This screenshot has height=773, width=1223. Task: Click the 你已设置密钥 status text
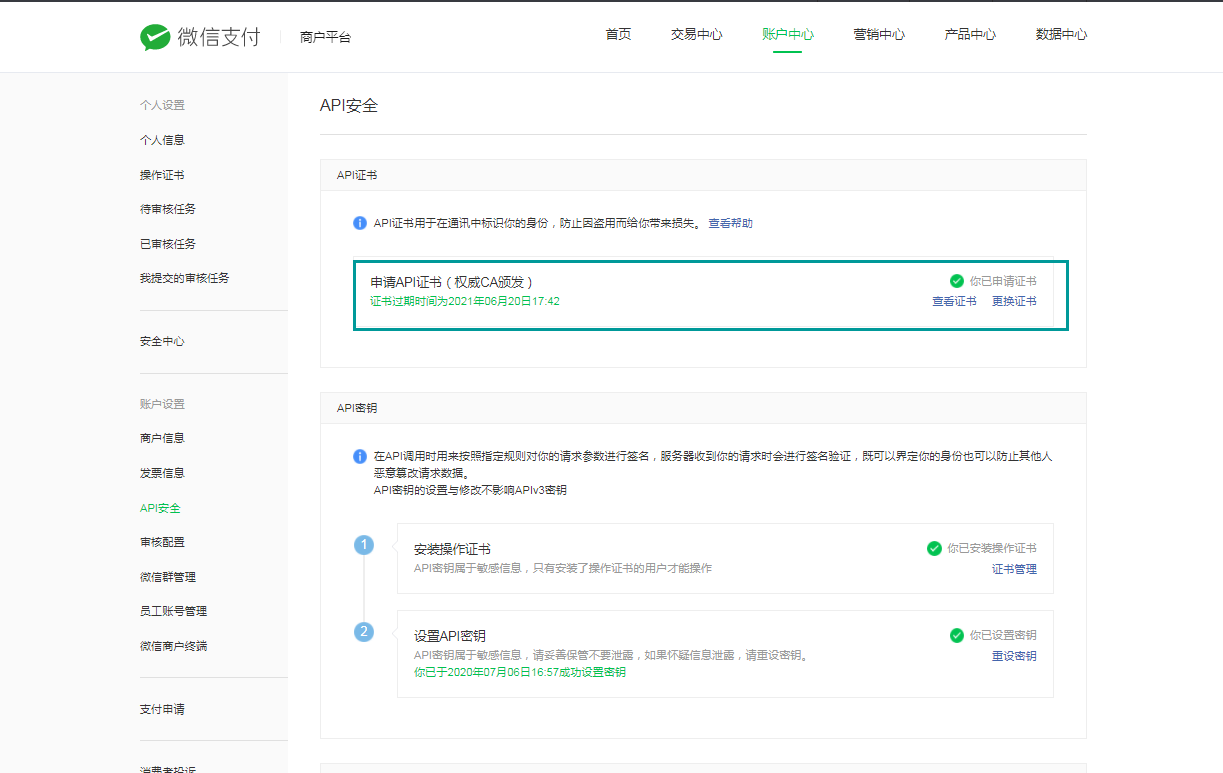coord(1003,635)
